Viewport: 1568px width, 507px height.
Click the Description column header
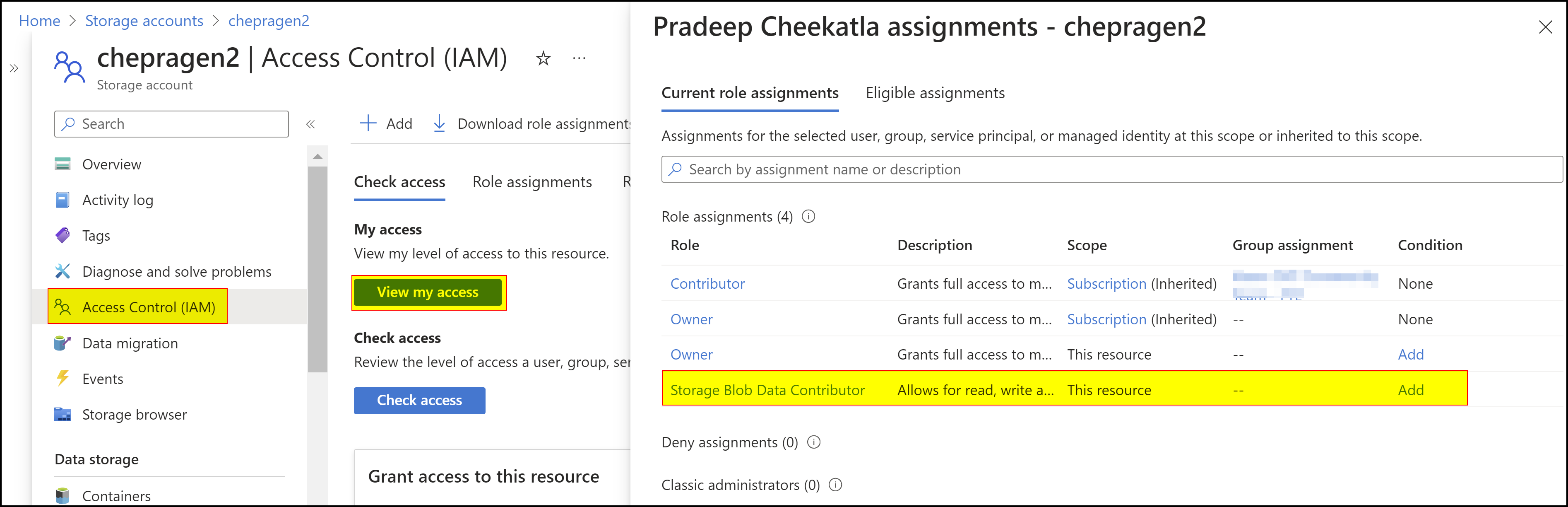coord(934,245)
